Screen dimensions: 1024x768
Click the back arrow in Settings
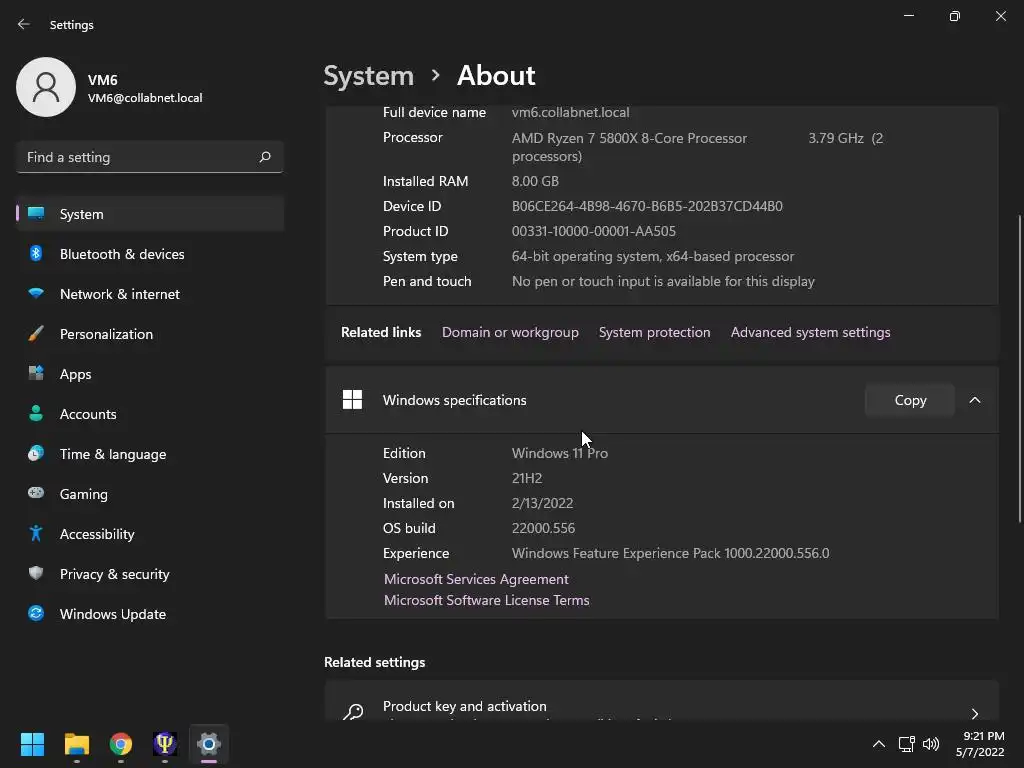24,24
